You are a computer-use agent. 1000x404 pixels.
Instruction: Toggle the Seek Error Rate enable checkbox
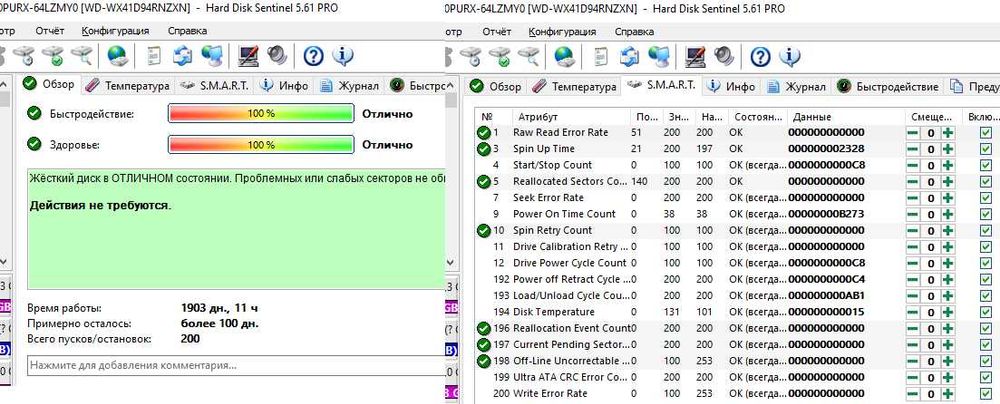[x=986, y=198]
